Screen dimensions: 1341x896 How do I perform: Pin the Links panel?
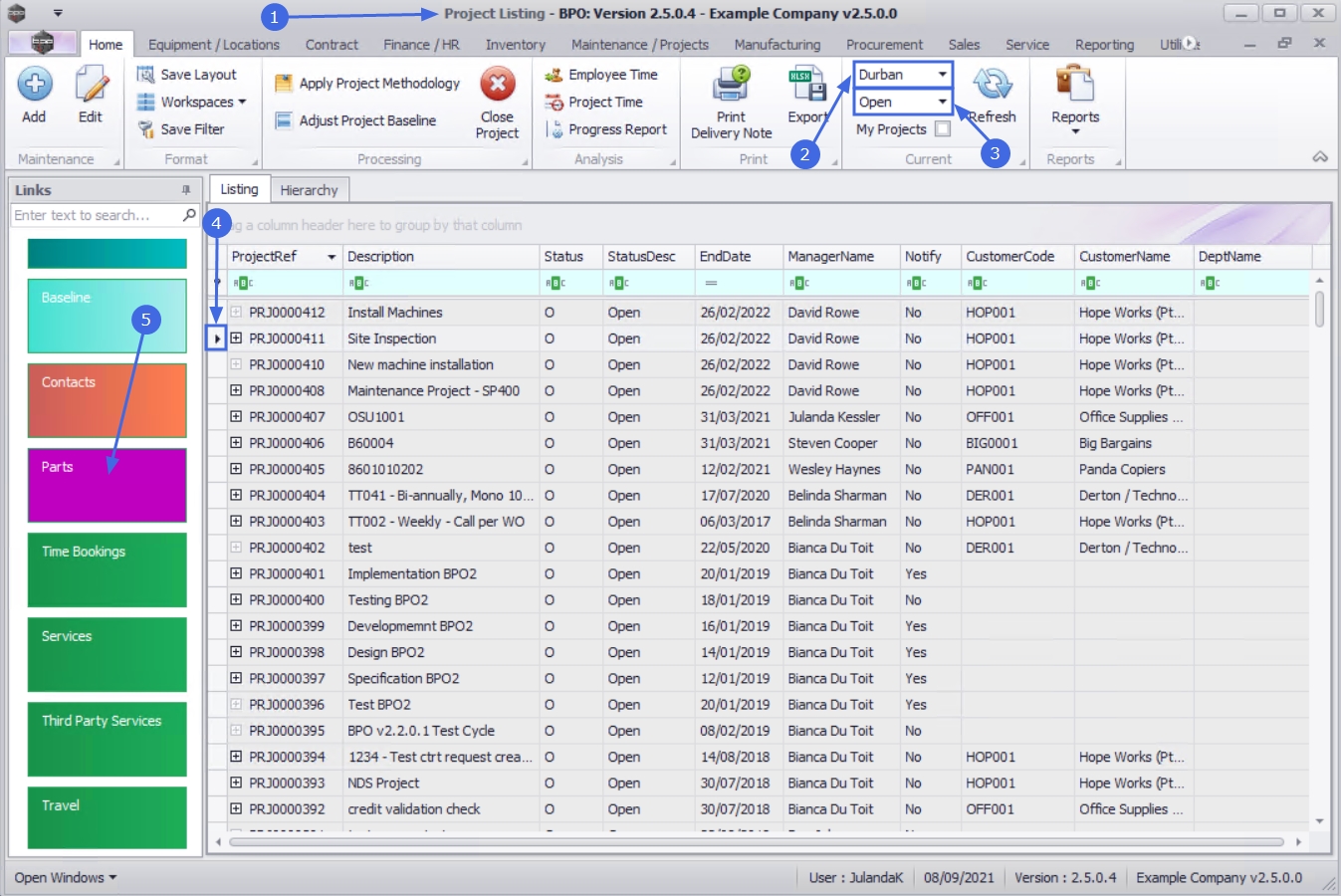(x=186, y=190)
